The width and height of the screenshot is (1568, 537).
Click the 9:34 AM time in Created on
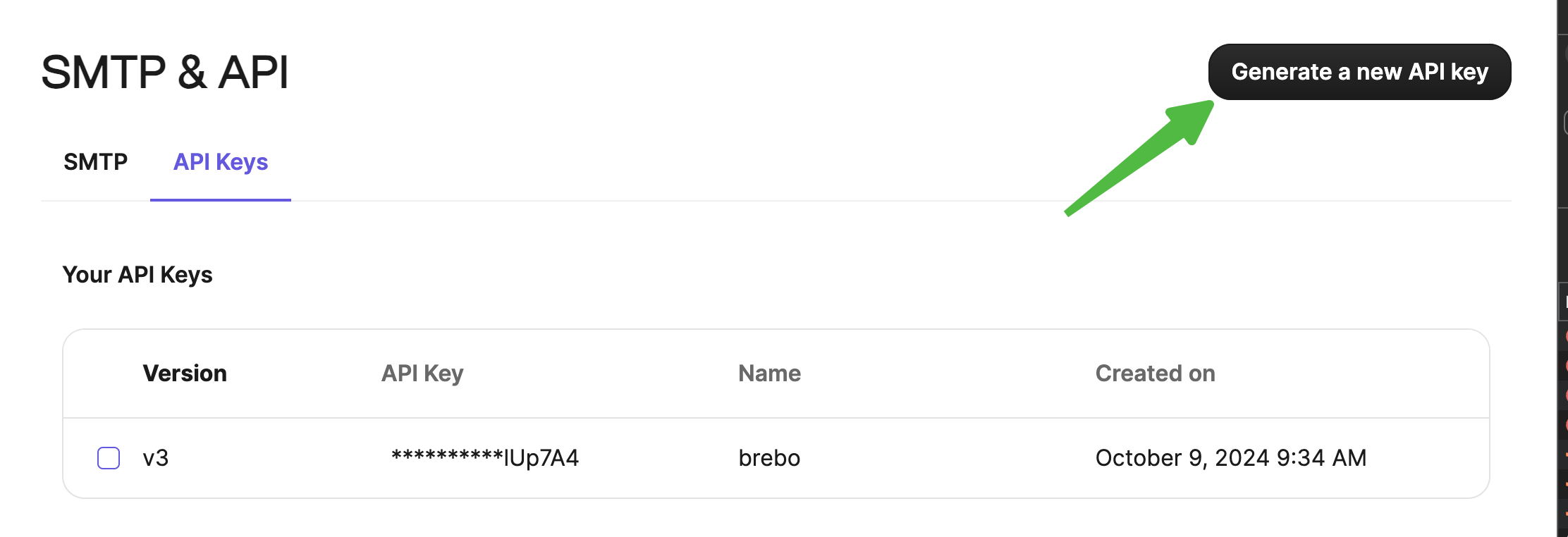click(1321, 458)
